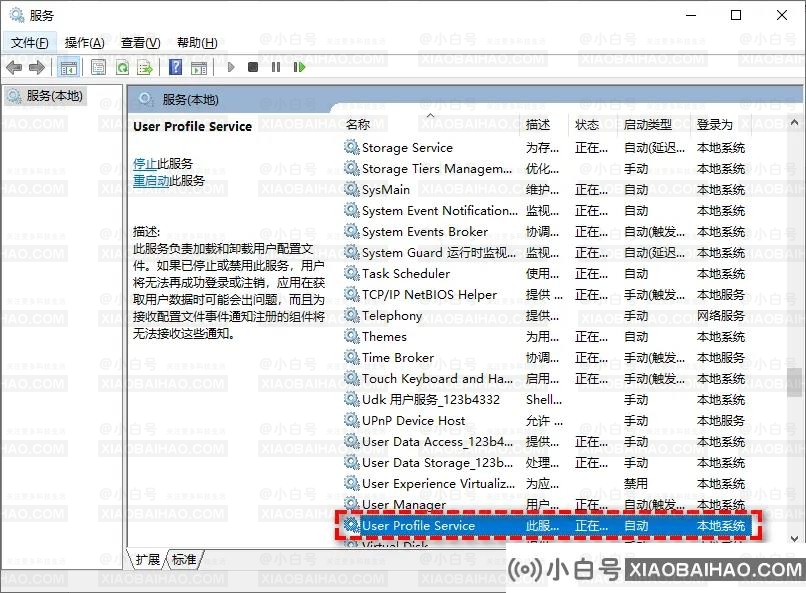The height and width of the screenshot is (593, 806).
Task: Click the Services app icon in title bar
Action: (x=16, y=15)
